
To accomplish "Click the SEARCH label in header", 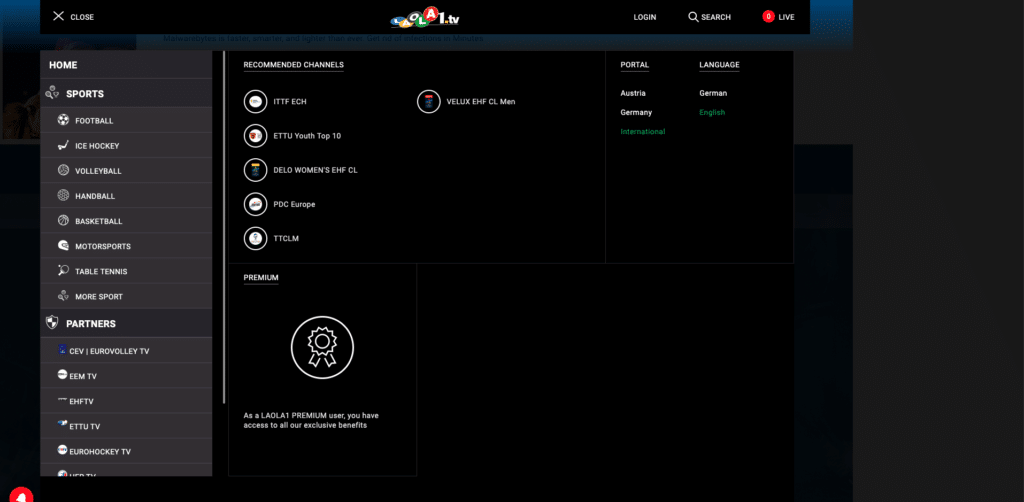I will tap(716, 17).
